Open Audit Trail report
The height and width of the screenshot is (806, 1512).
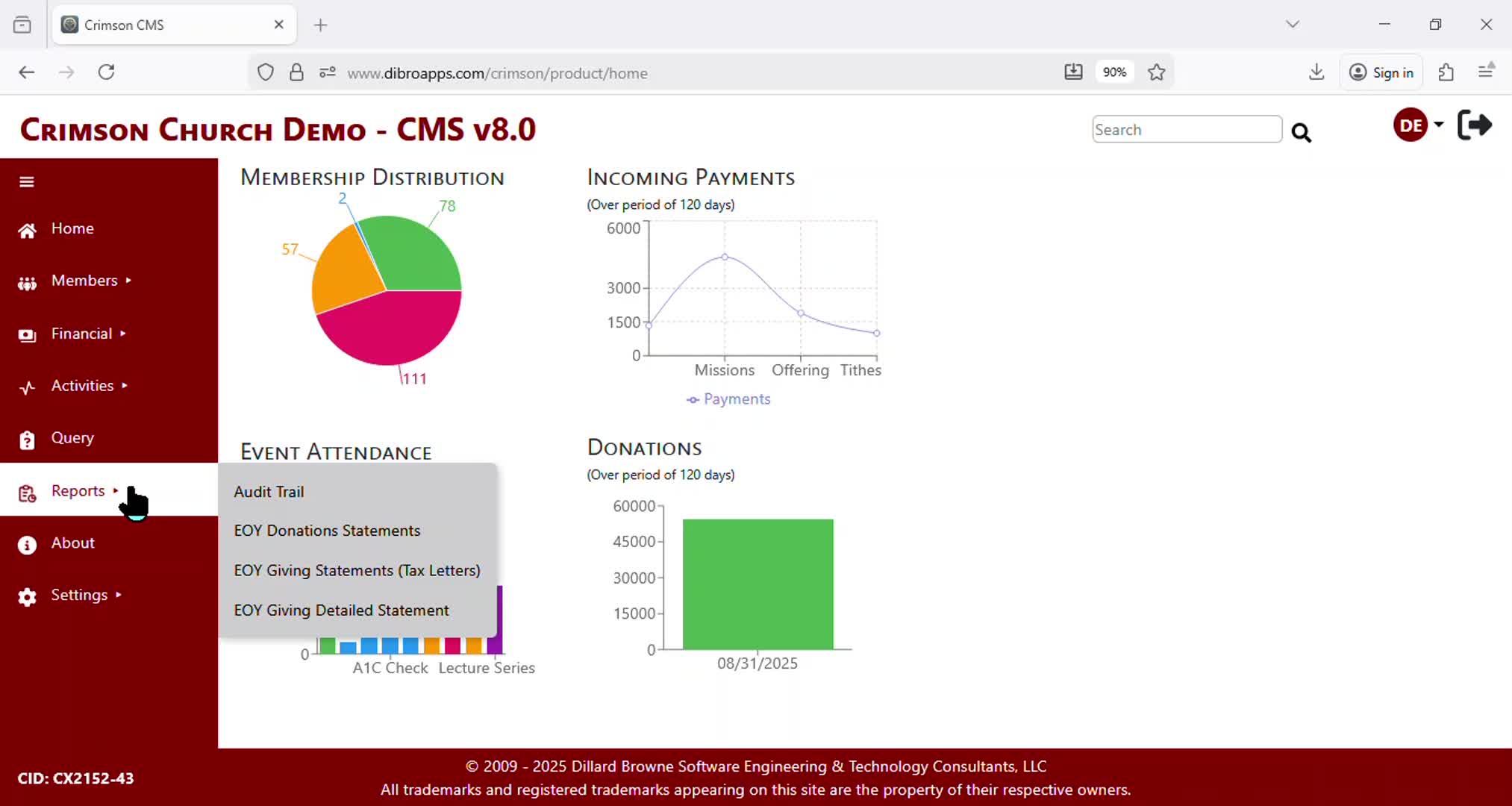pos(269,492)
